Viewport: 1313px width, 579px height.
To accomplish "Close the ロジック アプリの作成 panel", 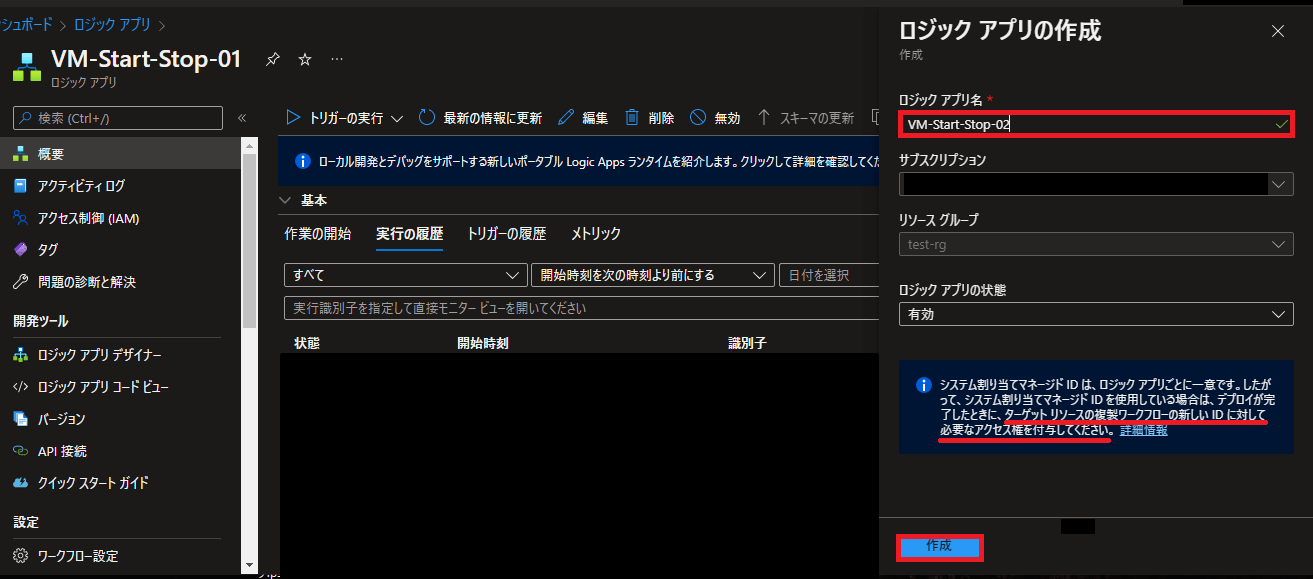I will click(x=1278, y=31).
